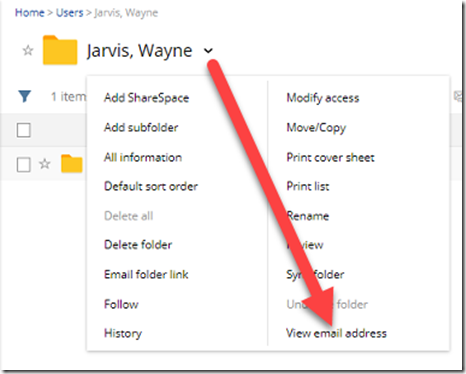Choose Modify access menu item
This screenshot has width=466, height=374.
(x=323, y=98)
